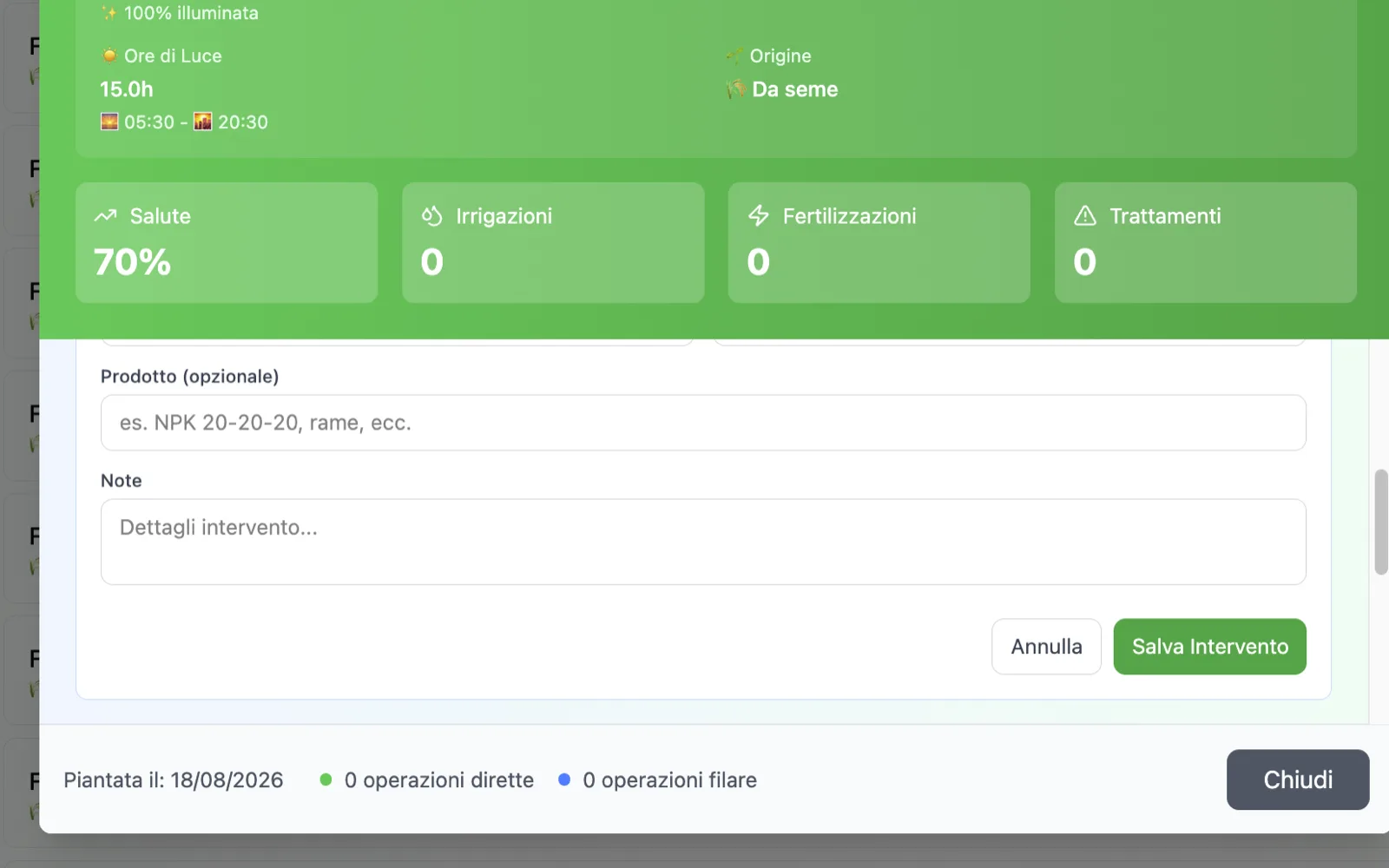Click the Salute trend arrow icon
The image size is (1389, 868).
(x=105, y=216)
